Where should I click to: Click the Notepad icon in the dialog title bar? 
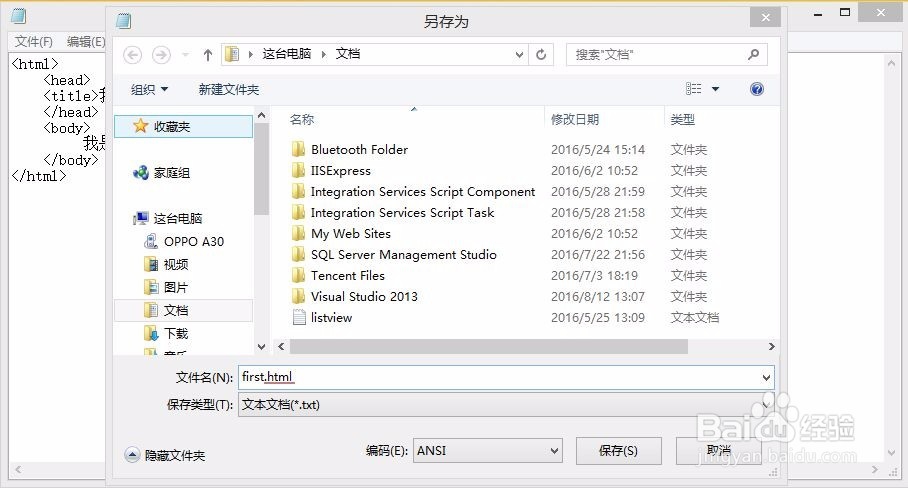pyautogui.click(x=123, y=21)
